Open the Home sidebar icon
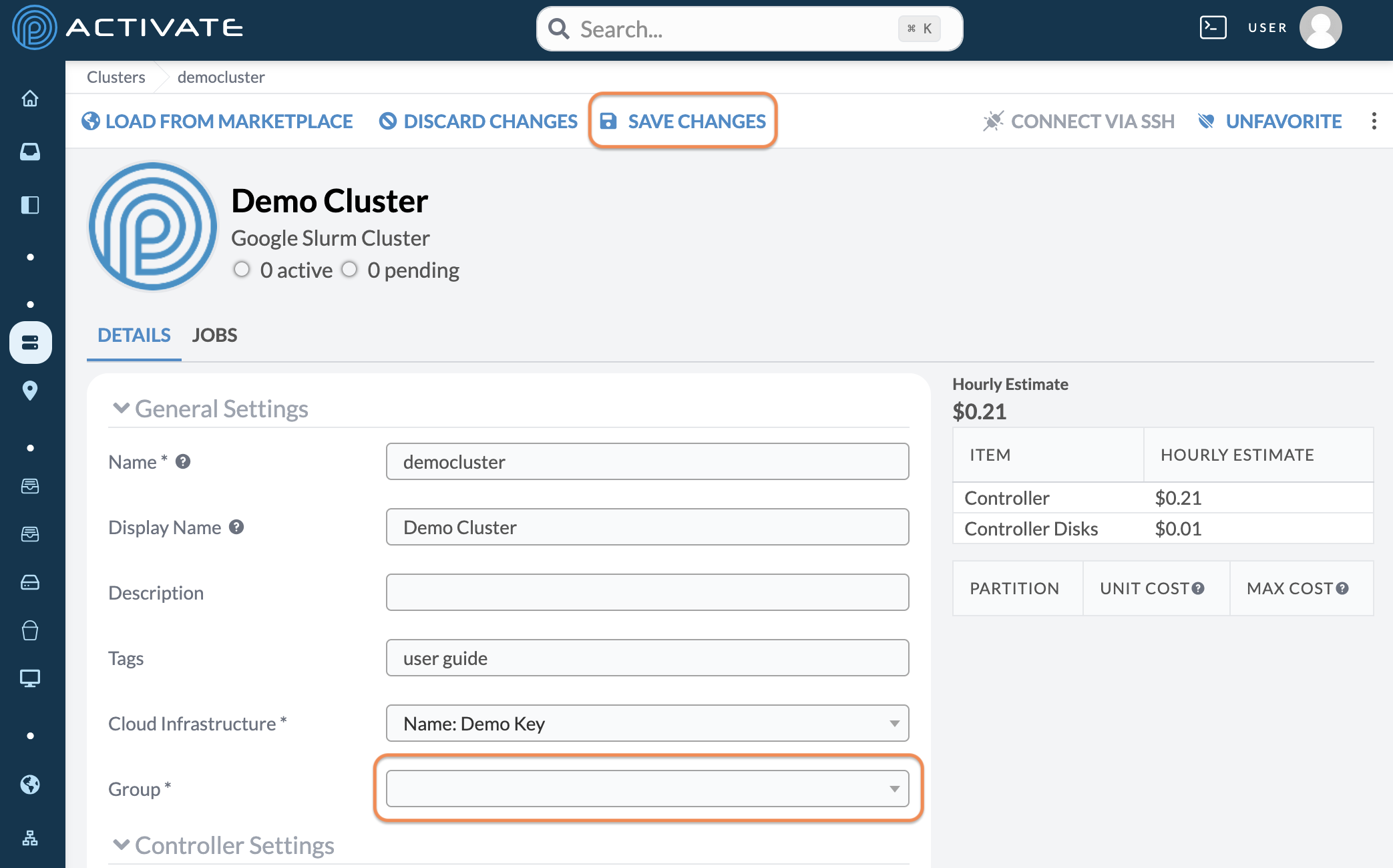This screenshot has width=1393, height=868. pos(30,99)
